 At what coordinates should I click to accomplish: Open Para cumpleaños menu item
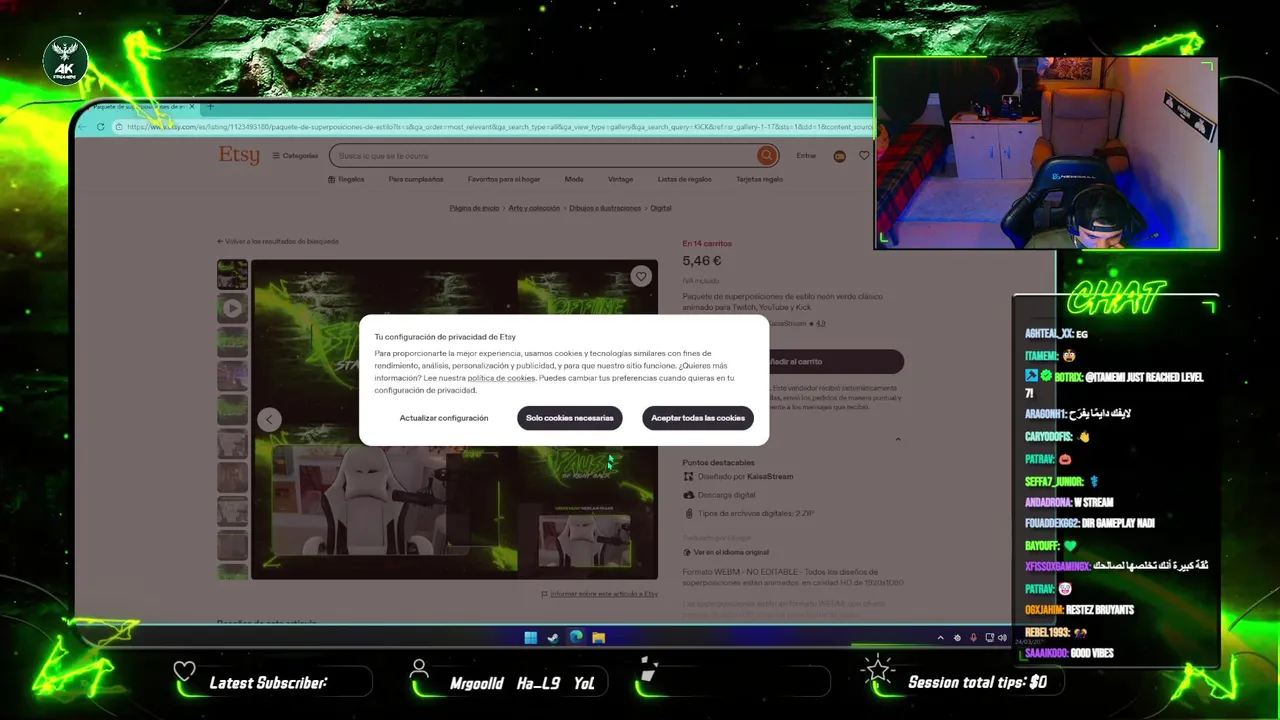click(416, 180)
